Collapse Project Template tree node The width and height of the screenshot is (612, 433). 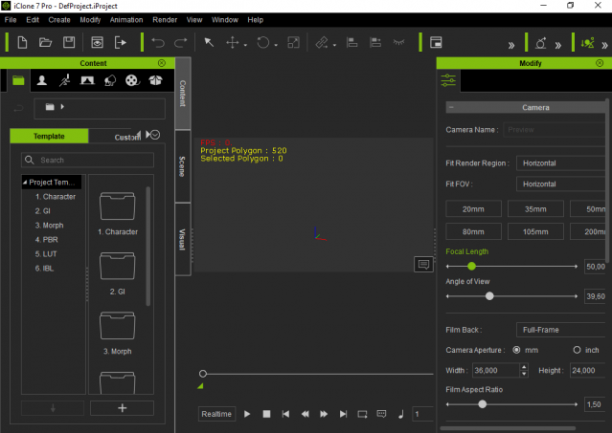(25, 182)
